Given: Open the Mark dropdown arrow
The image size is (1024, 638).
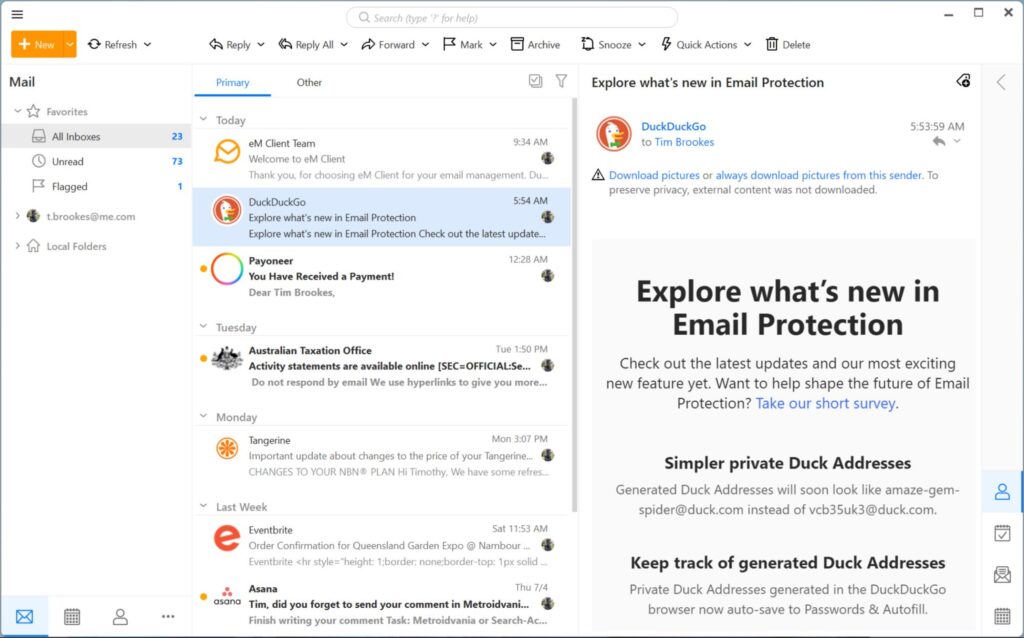Looking at the screenshot, I should [493, 44].
